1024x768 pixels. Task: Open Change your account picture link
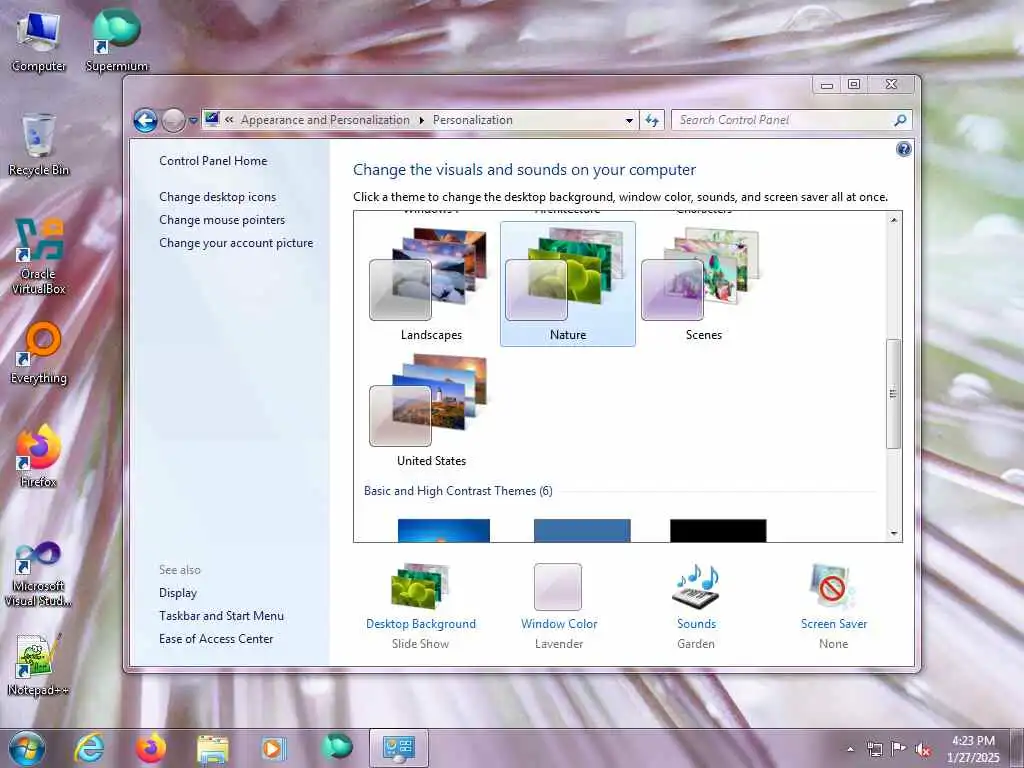pos(236,242)
